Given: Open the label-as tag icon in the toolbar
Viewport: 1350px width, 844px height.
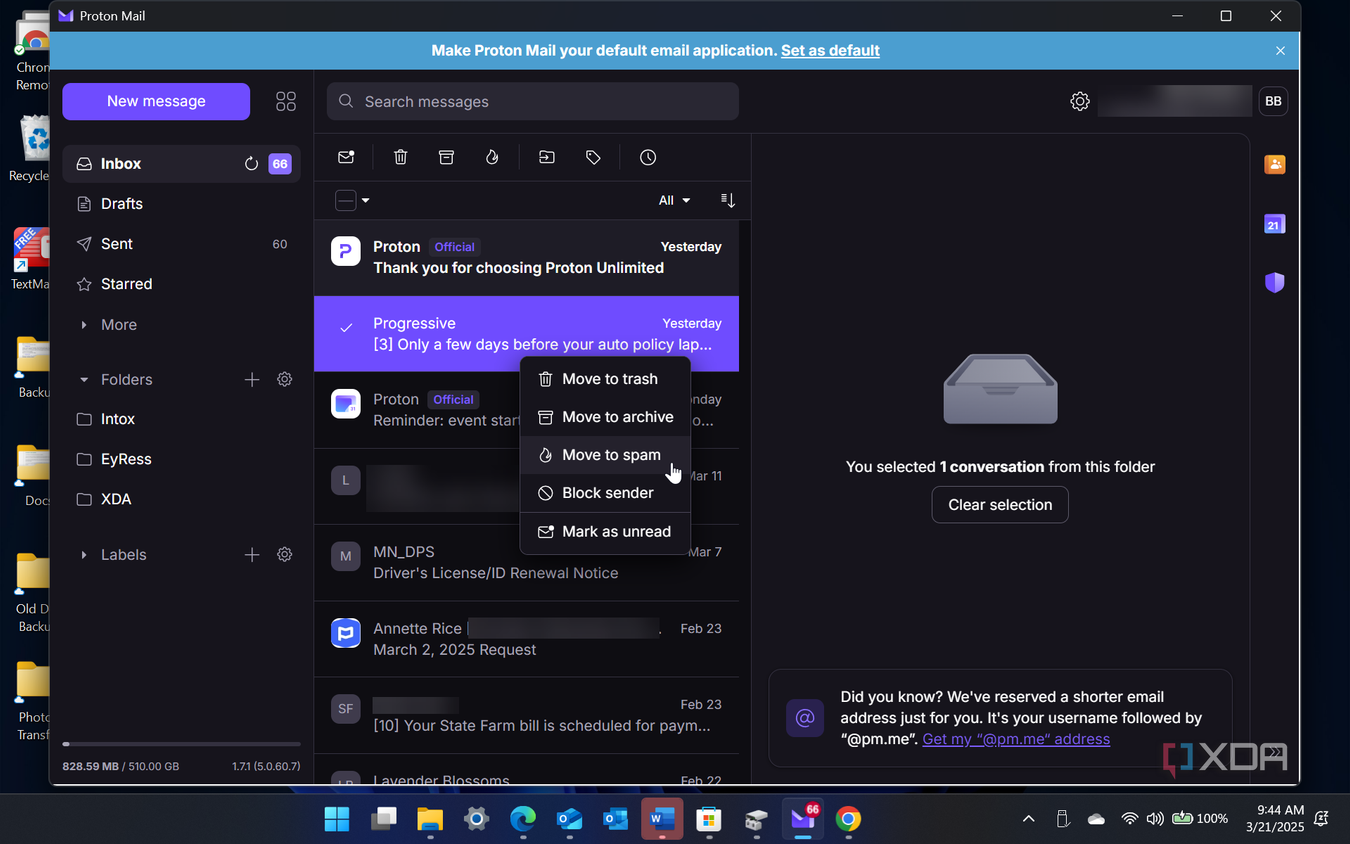Looking at the screenshot, I should tap(593, 157).
